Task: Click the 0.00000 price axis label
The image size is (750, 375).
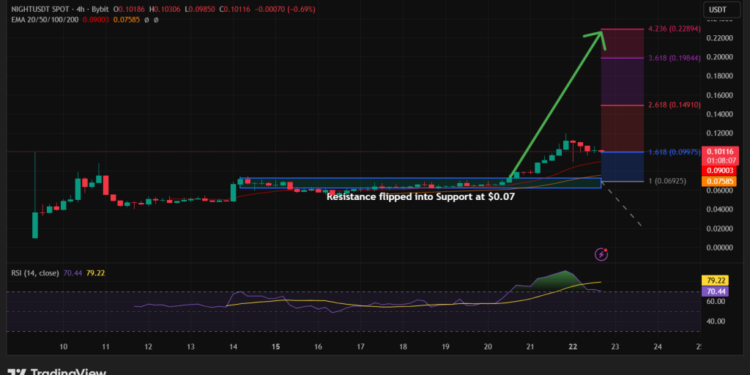Action: [721, 248]
